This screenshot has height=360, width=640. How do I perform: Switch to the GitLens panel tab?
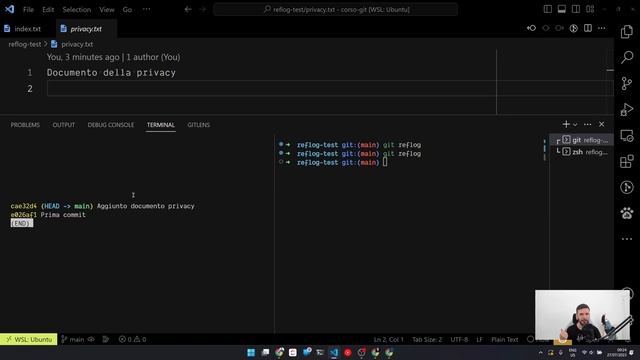tap(198, 125)
